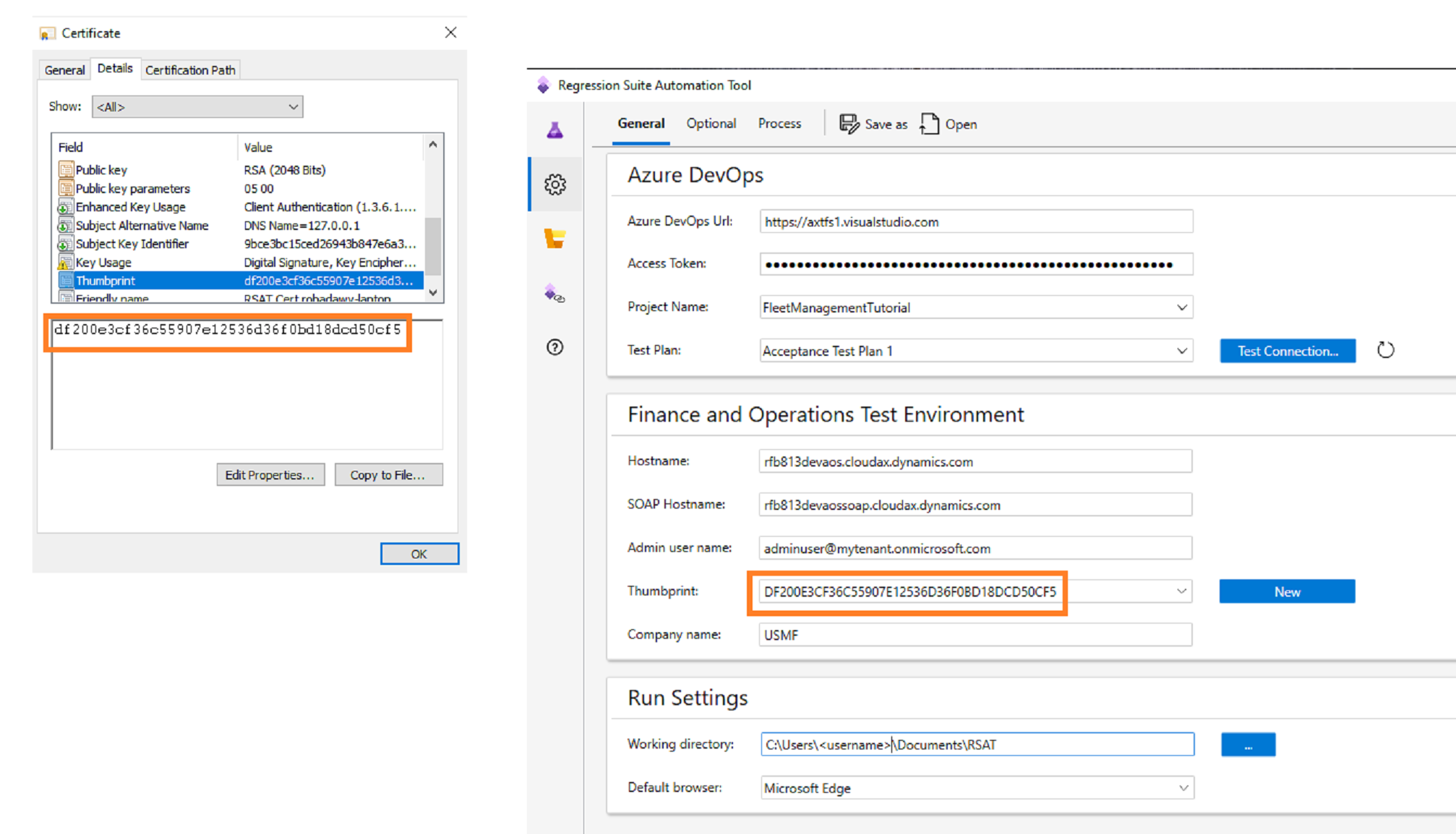Click the Settings gear icon in sidebar
Image resolution: width=1456 pixels, height=834 pixels.
coord(556,184)
